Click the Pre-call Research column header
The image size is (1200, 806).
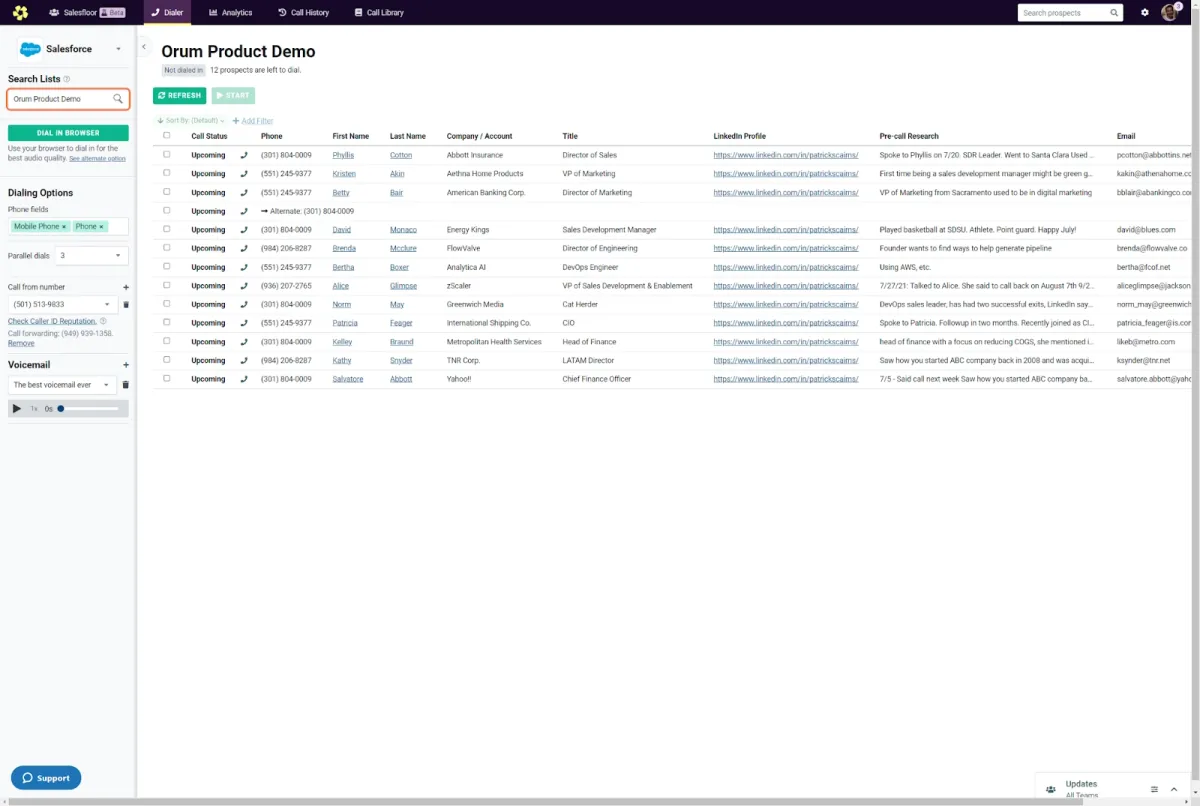point(909,136)
